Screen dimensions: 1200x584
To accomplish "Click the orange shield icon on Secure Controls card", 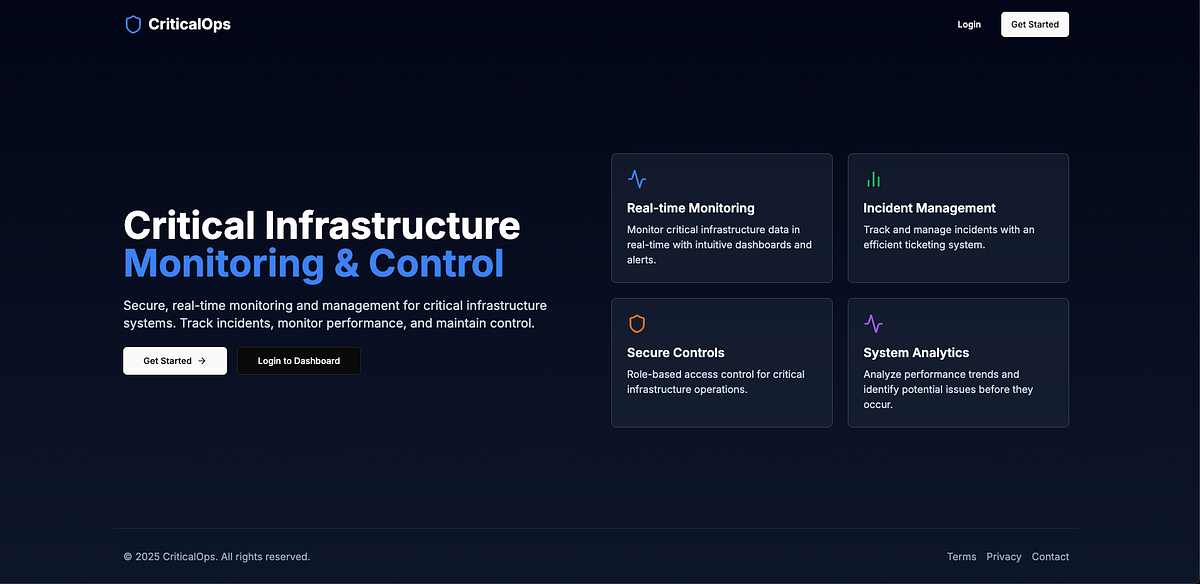I will click(x=637, y=323).
